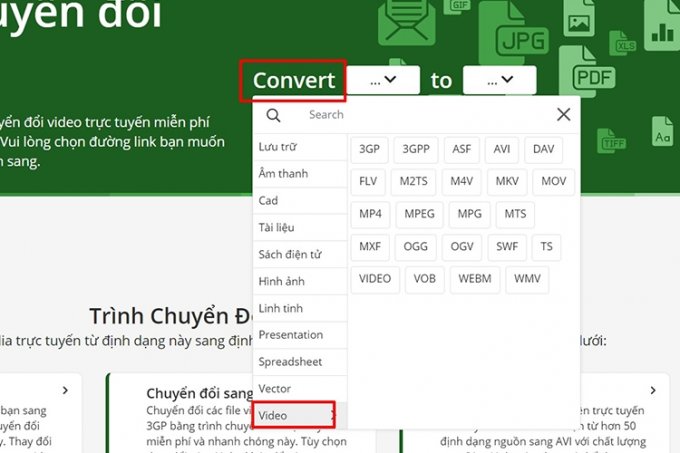680x453 pixels.
Task: Select the Âm thanh category
Action: 300,174
